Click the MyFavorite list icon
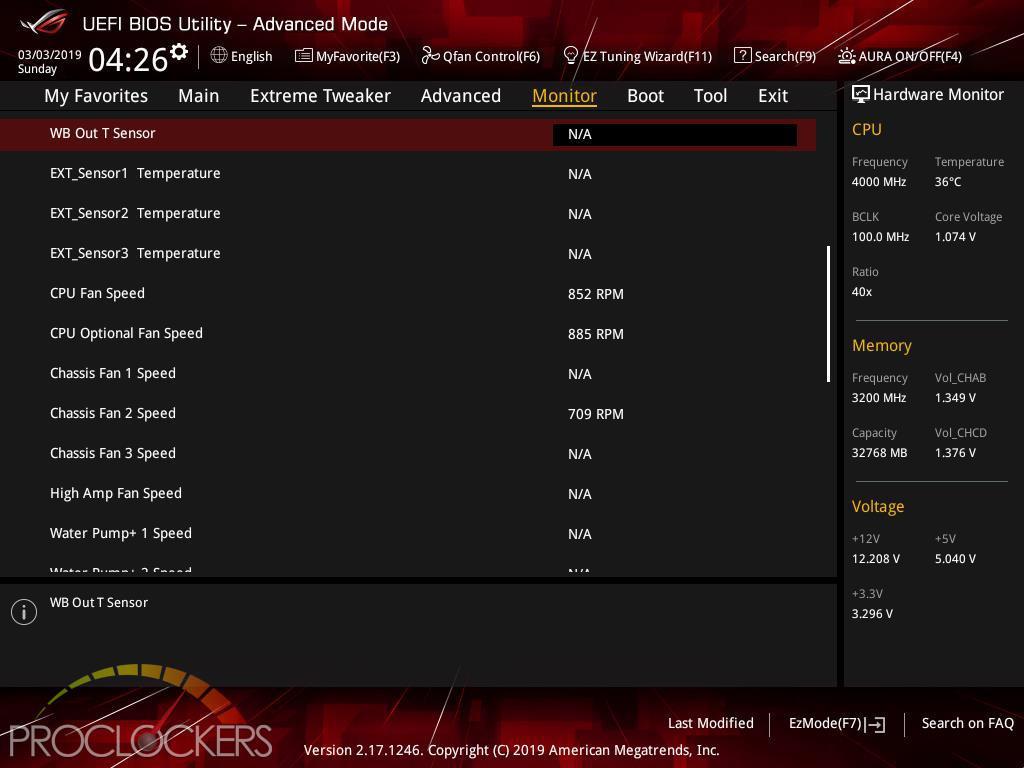 click(304, 56)
